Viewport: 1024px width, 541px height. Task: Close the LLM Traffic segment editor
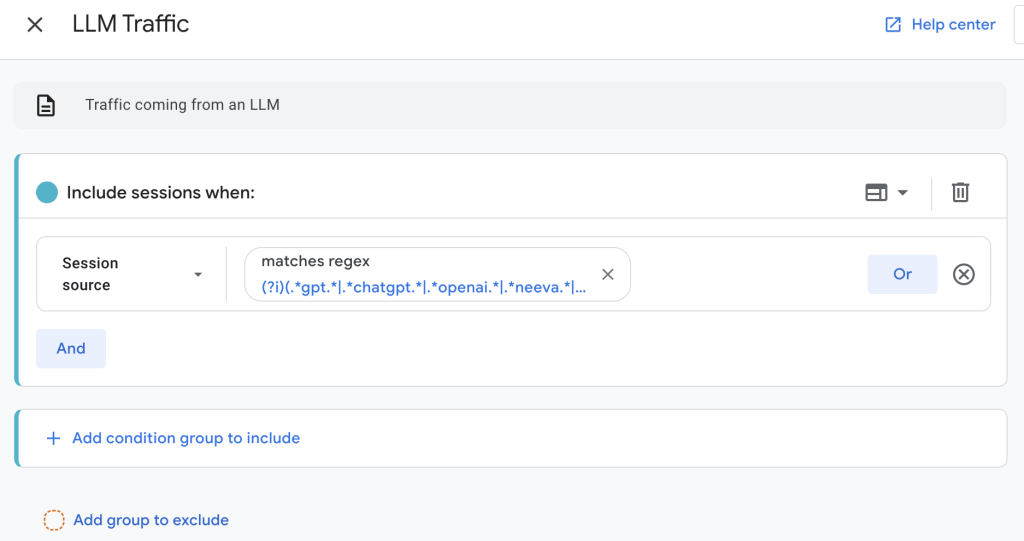(x=35, y=25)
